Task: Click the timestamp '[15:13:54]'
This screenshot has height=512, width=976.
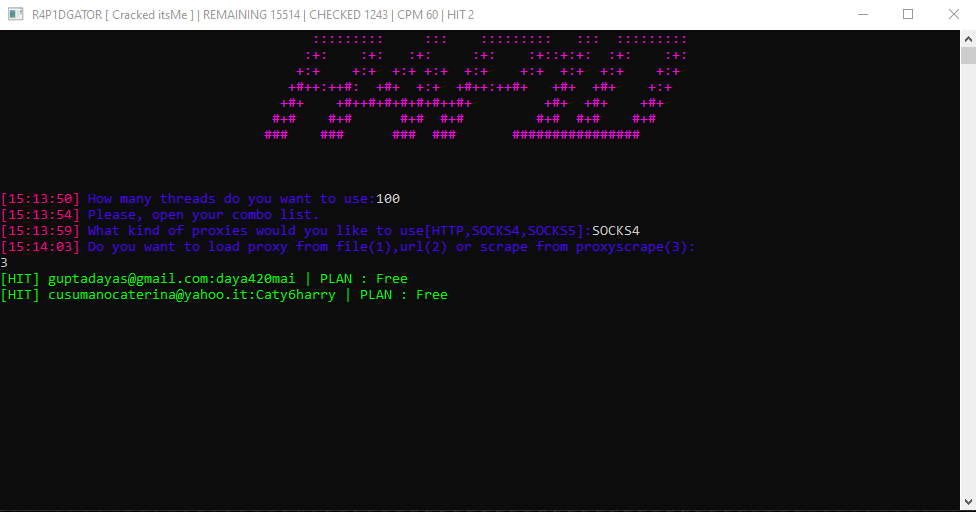Action: (40, 215)
